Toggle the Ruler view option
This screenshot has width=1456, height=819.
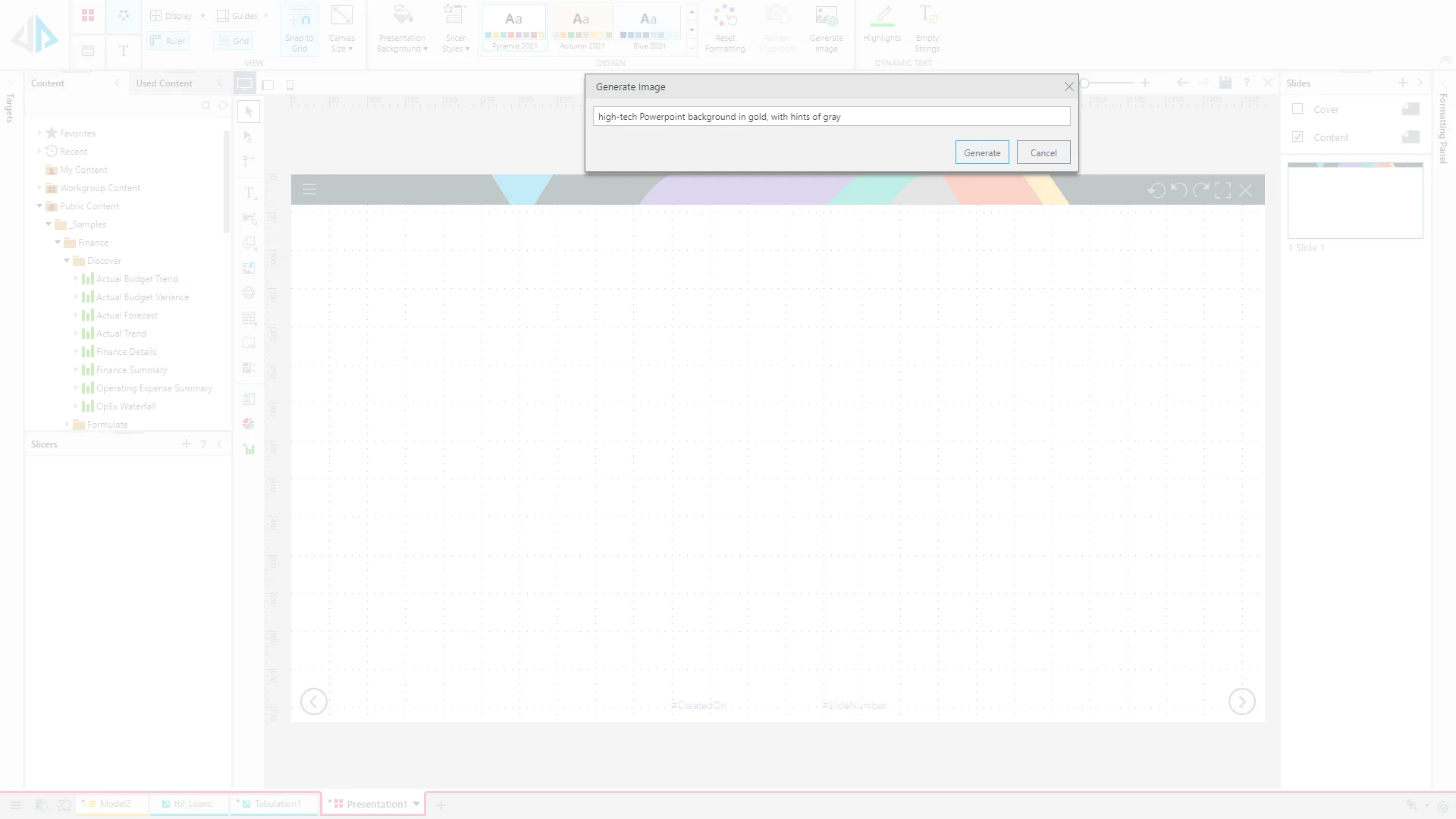(x=168, y=41)
